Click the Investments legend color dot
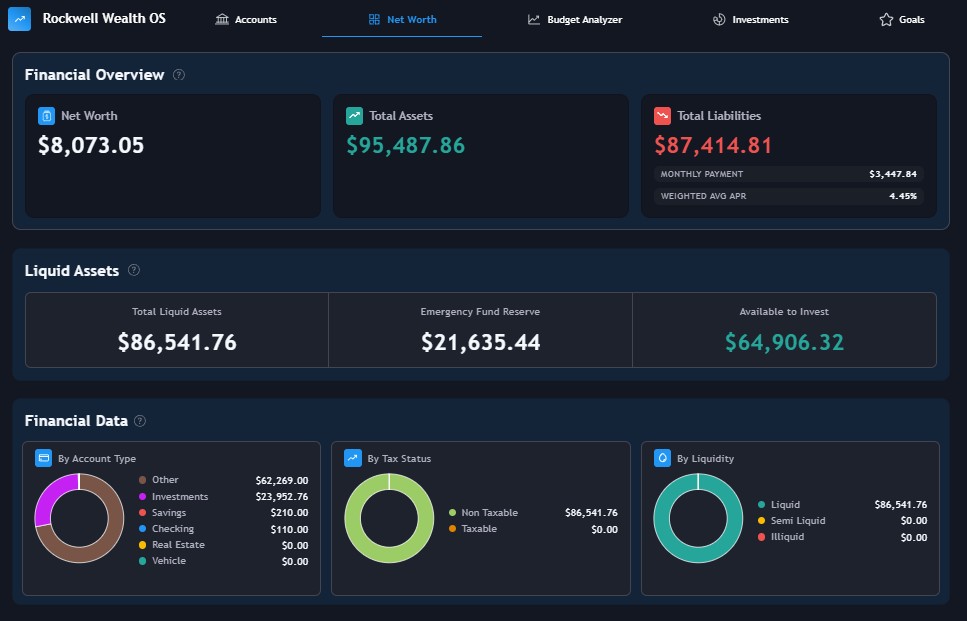 143,497
